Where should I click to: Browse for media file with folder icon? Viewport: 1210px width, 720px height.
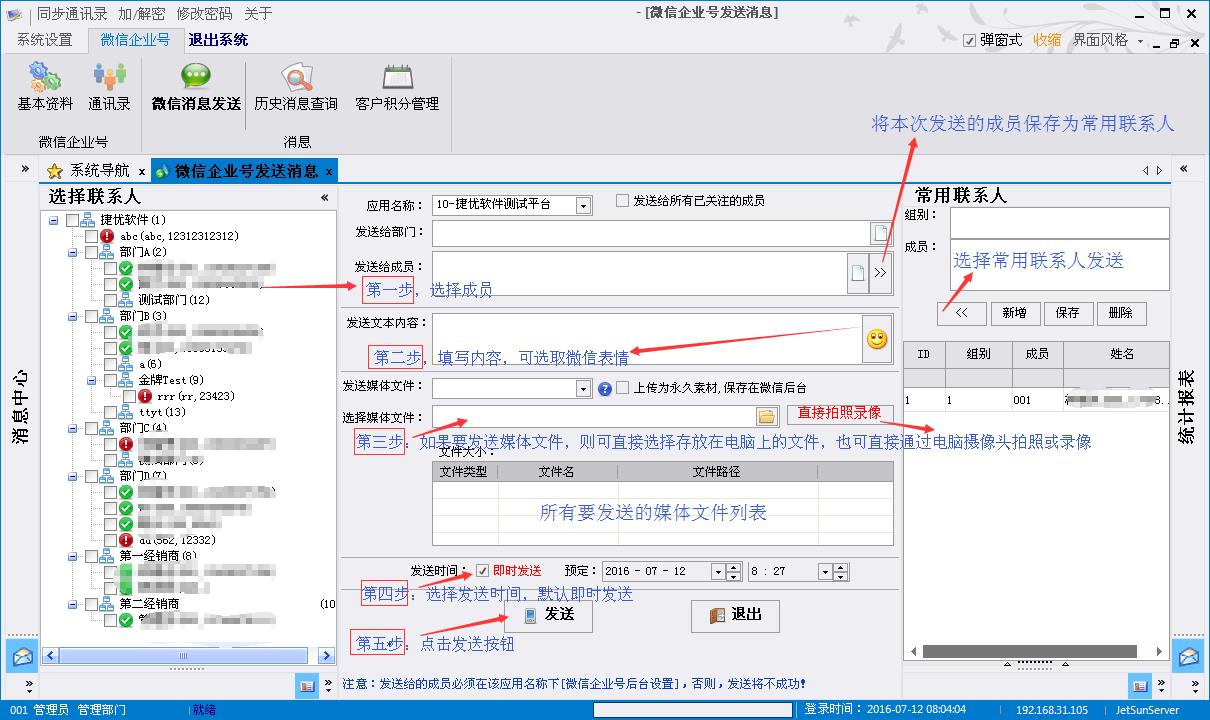(x=766, y=417)
